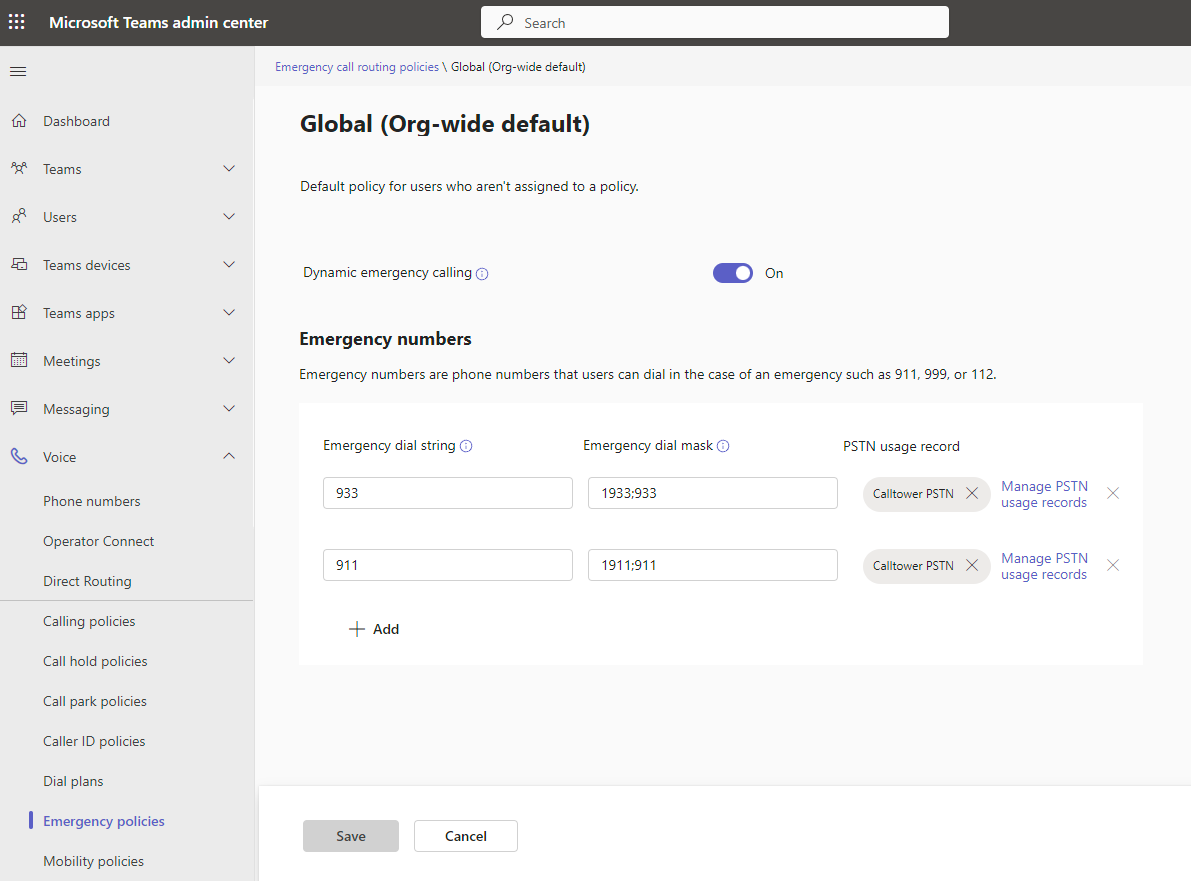Collapse the hamburger navigation menu
Image resolution: width=1191 pixels, height=881 pixels.
pos(18,71)
